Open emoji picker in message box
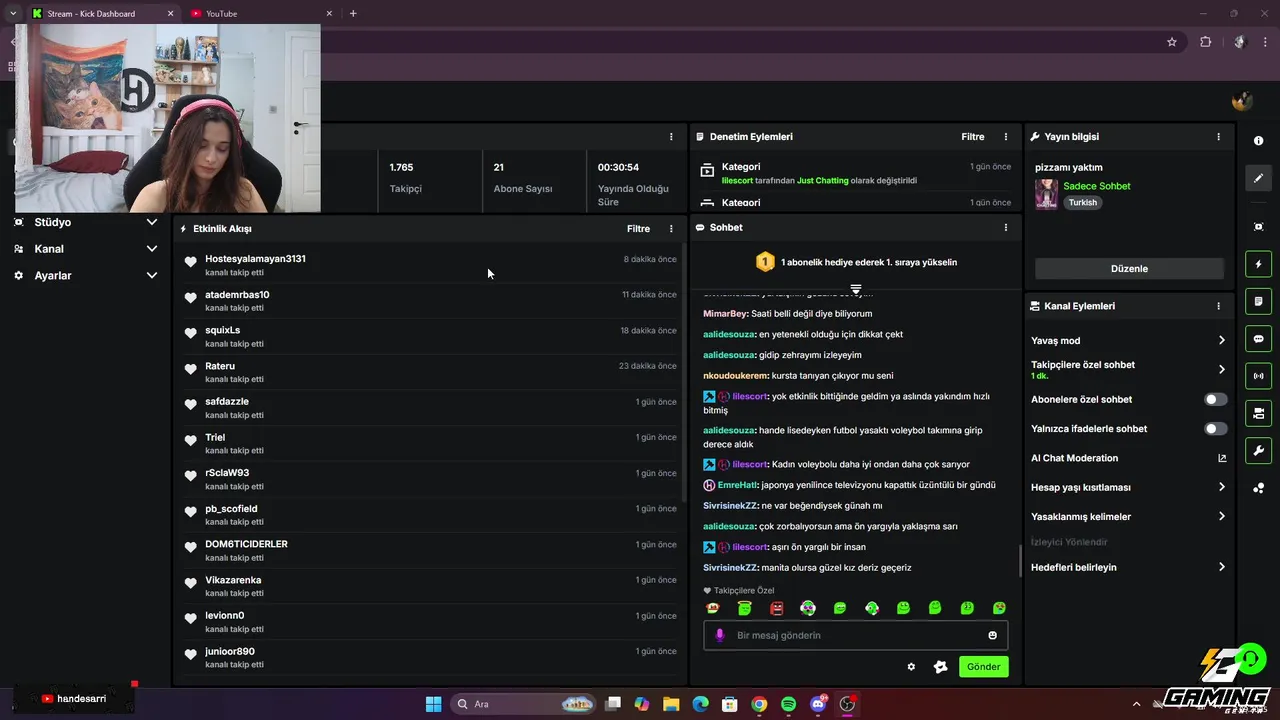 pos(992,635)
